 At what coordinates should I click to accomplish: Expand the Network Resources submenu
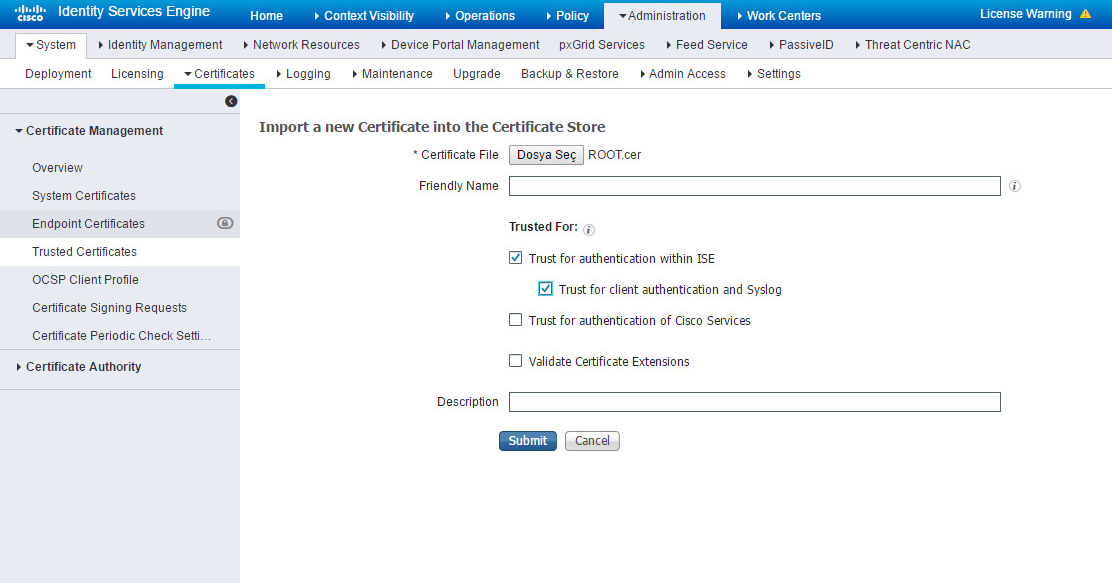tap(301, 45)
